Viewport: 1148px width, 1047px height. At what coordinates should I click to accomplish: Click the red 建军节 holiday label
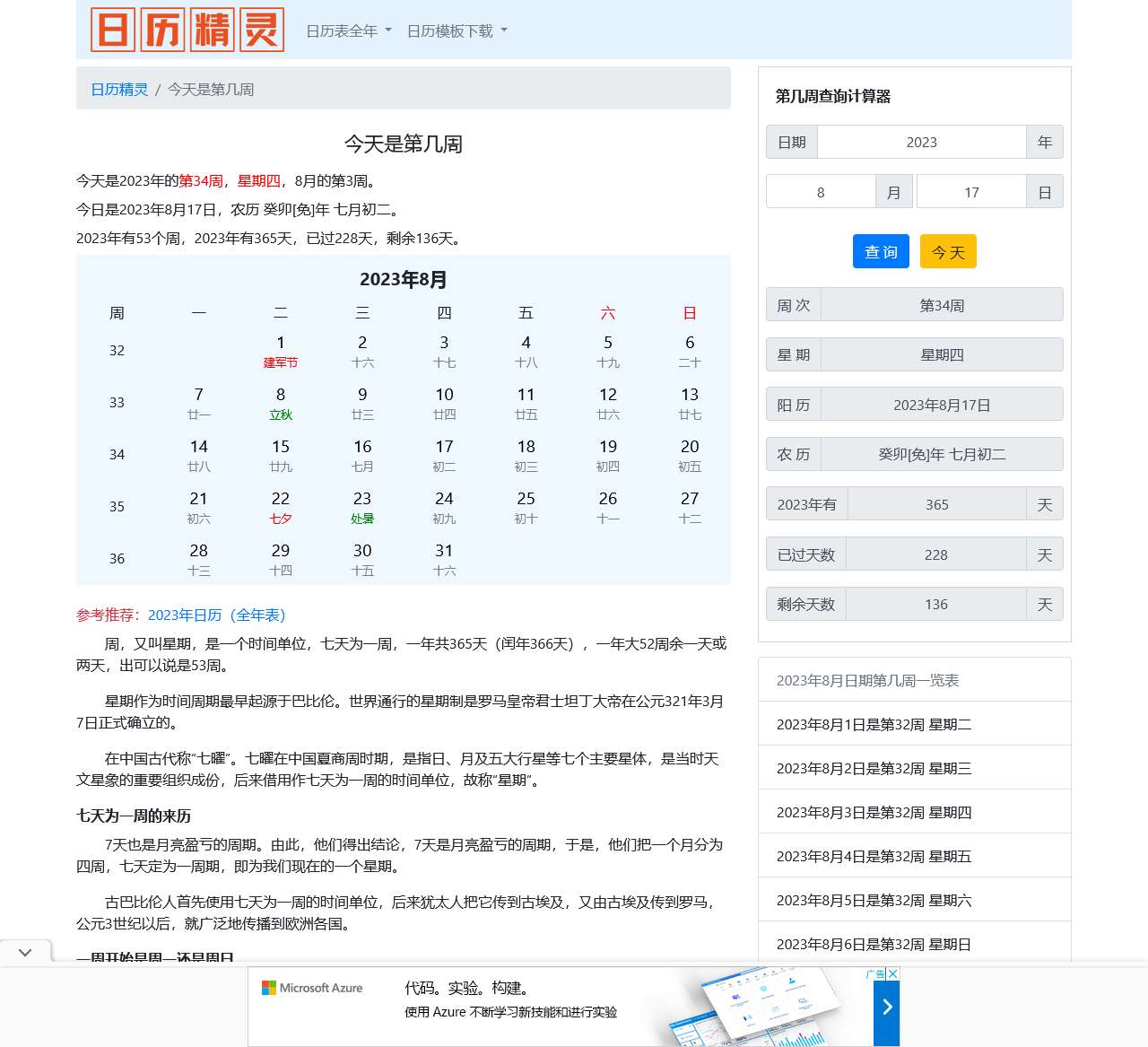point(281,362)
